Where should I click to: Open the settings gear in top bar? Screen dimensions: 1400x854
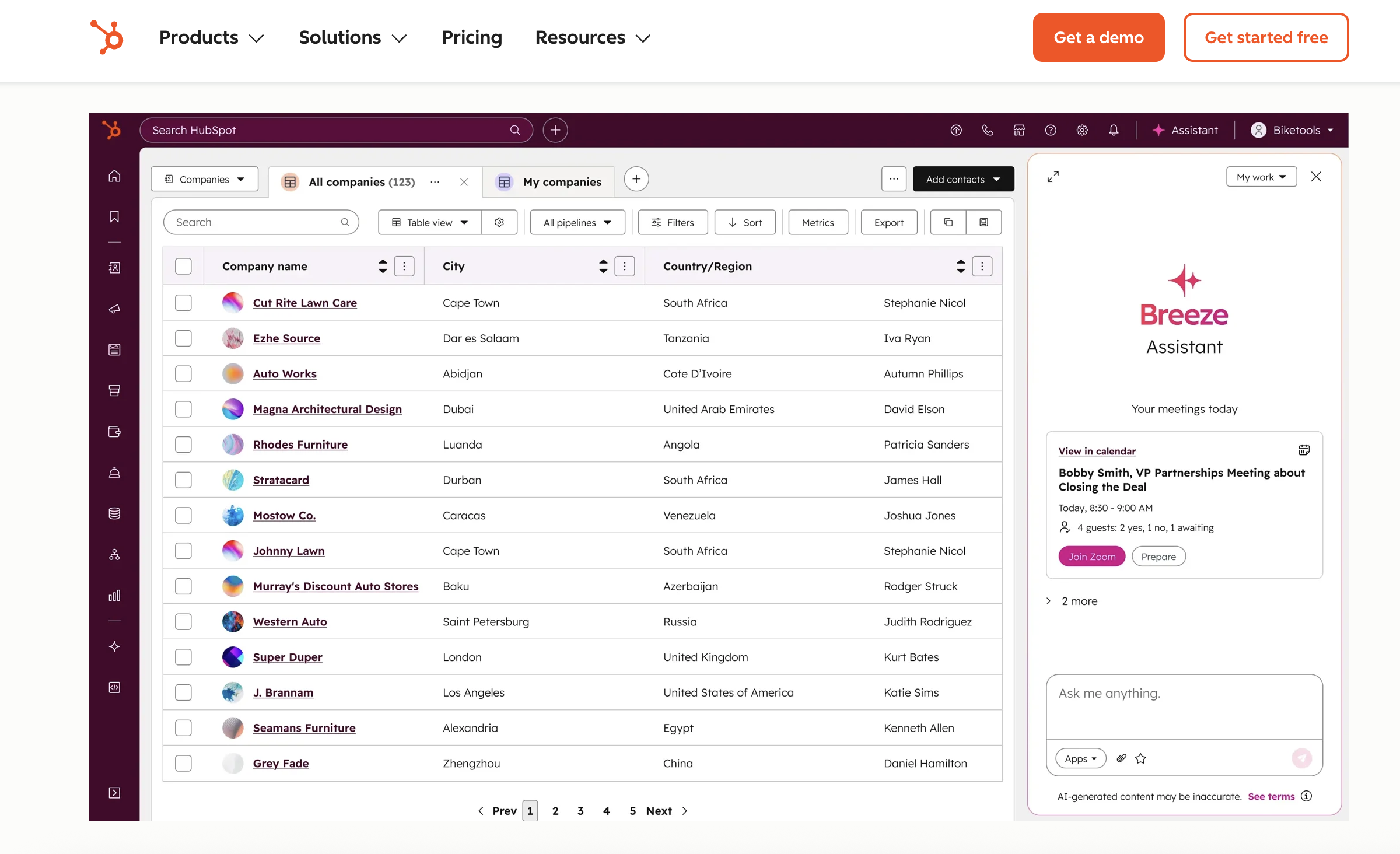click(x=1082, y=130)
